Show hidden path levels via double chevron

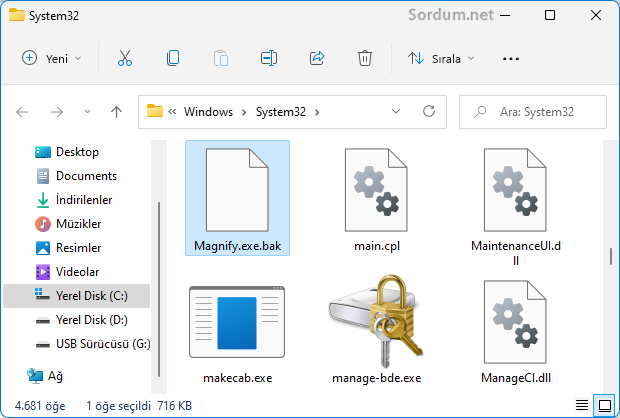pyautogui.click(x=172, y=112)
